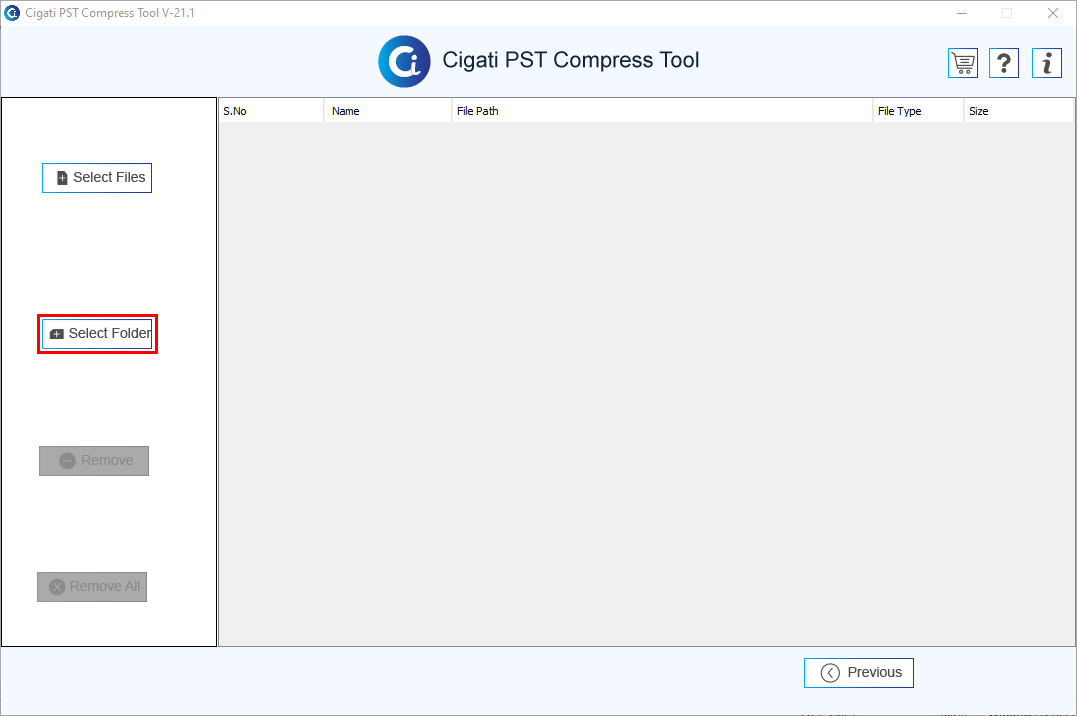Click the Size column header

pos(1019,111)
